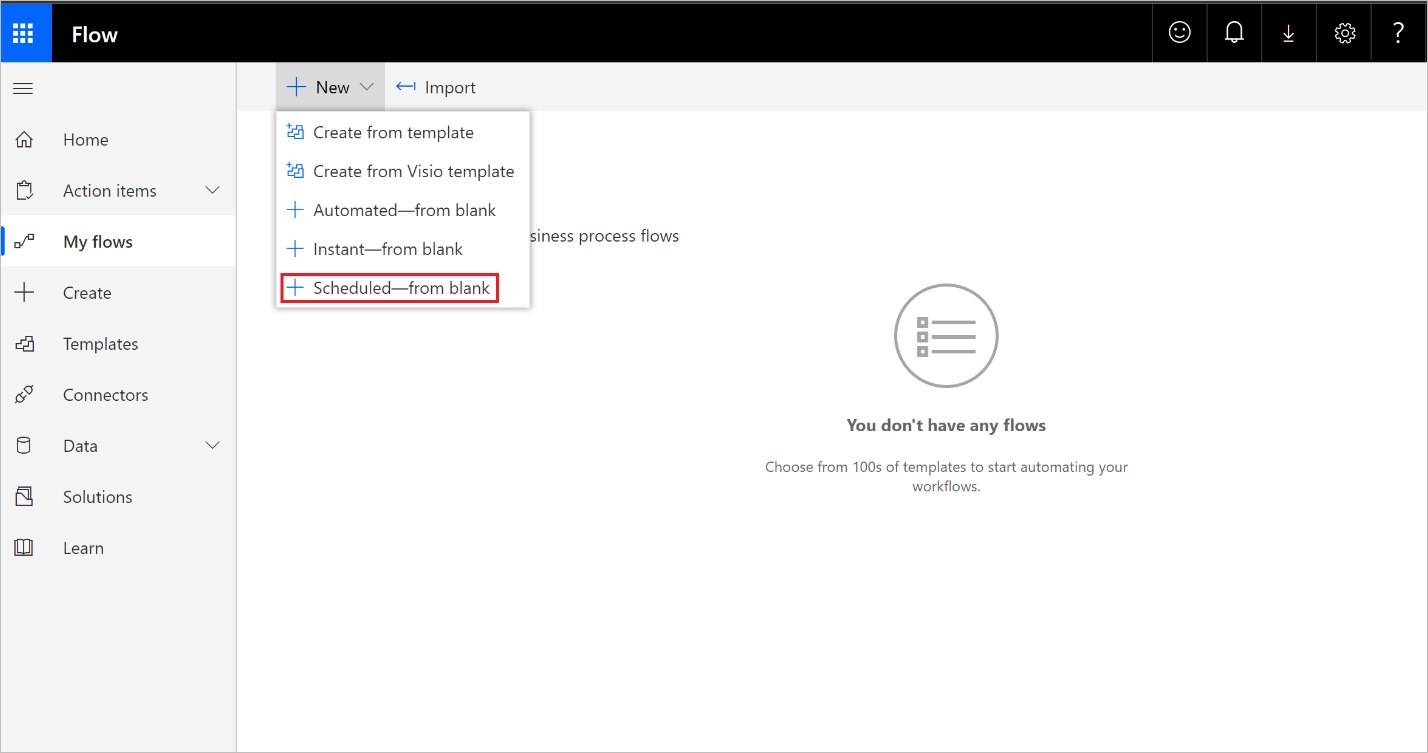The height and width of the screenshot is (753, 1428).
Task: Click the smiley feedback icon
Action: pyautogui.click(x=1180, y=33)
